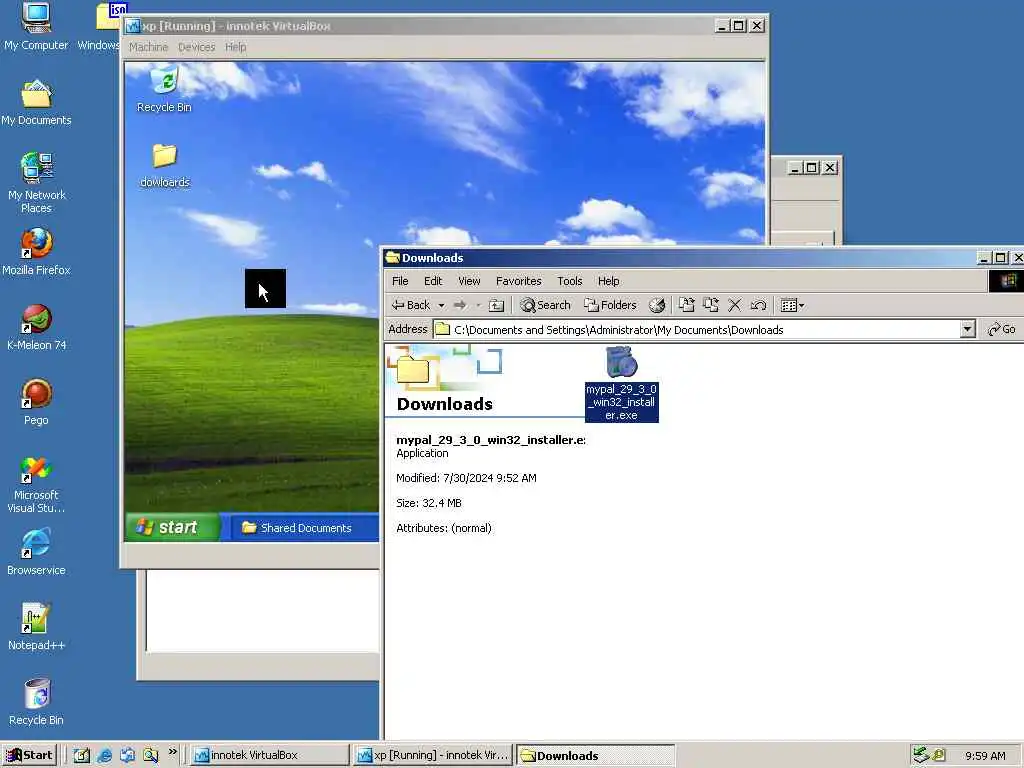
Task: Launch Internet Explorer from quick launch
Action: click(x=104, y=755)
